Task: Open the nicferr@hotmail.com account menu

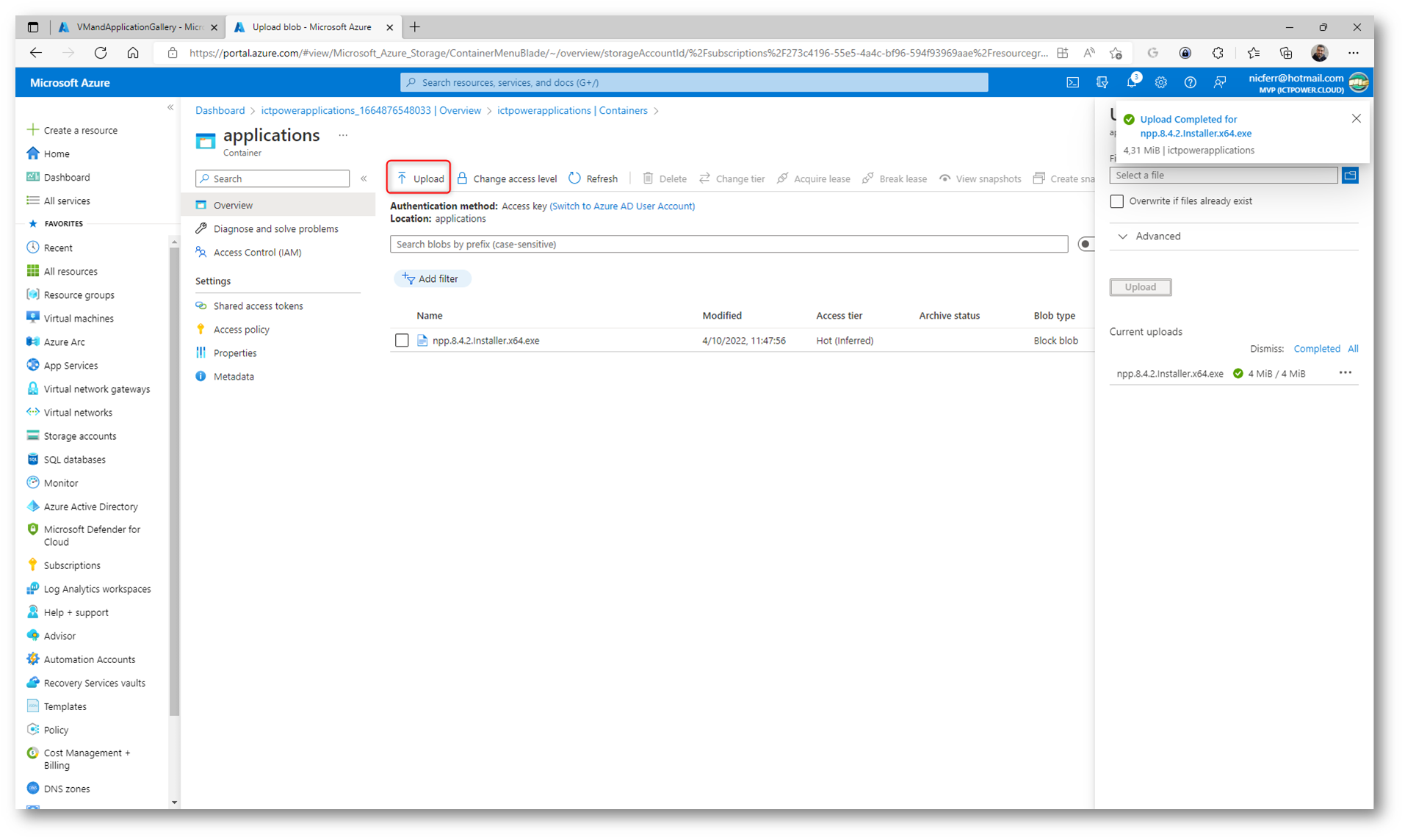Action: pyautogui.click(x=1307, y=83)
